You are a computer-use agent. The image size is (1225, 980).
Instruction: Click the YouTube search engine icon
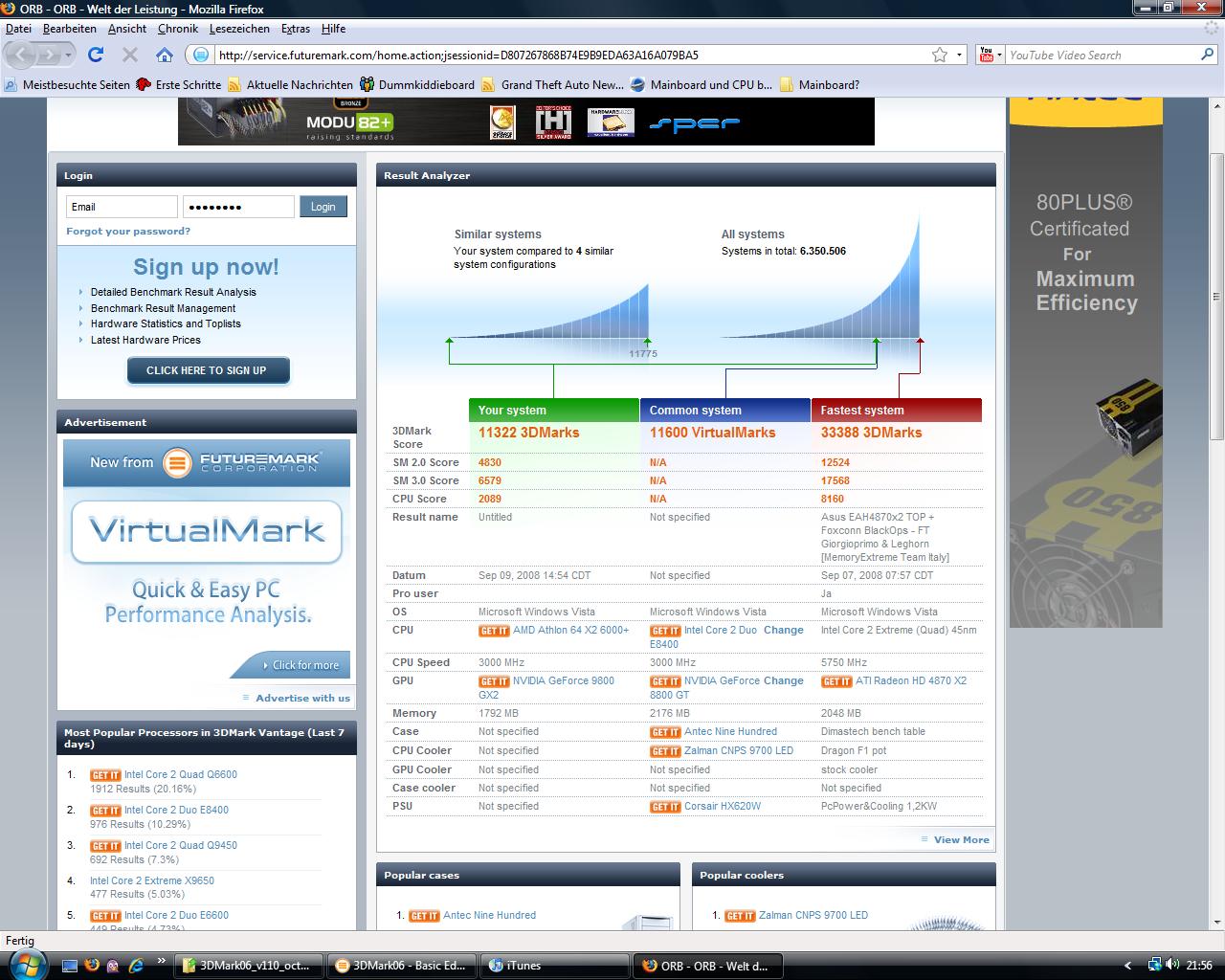tap(986, 55)
